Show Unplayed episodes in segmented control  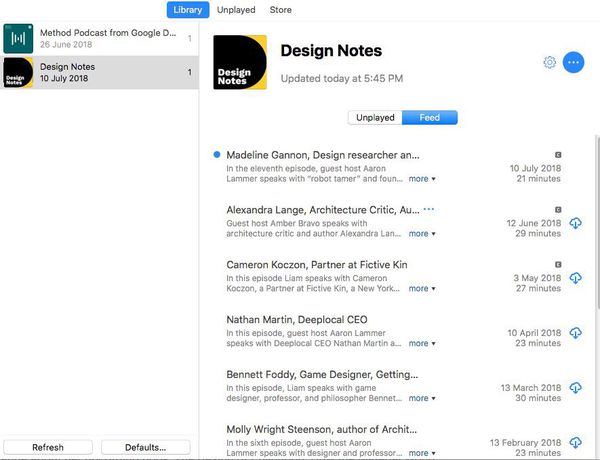coord(375,117)
